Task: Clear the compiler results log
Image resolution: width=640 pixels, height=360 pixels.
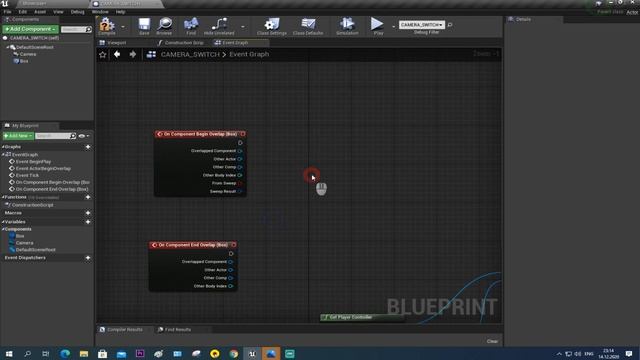Action: pos(492,341)
